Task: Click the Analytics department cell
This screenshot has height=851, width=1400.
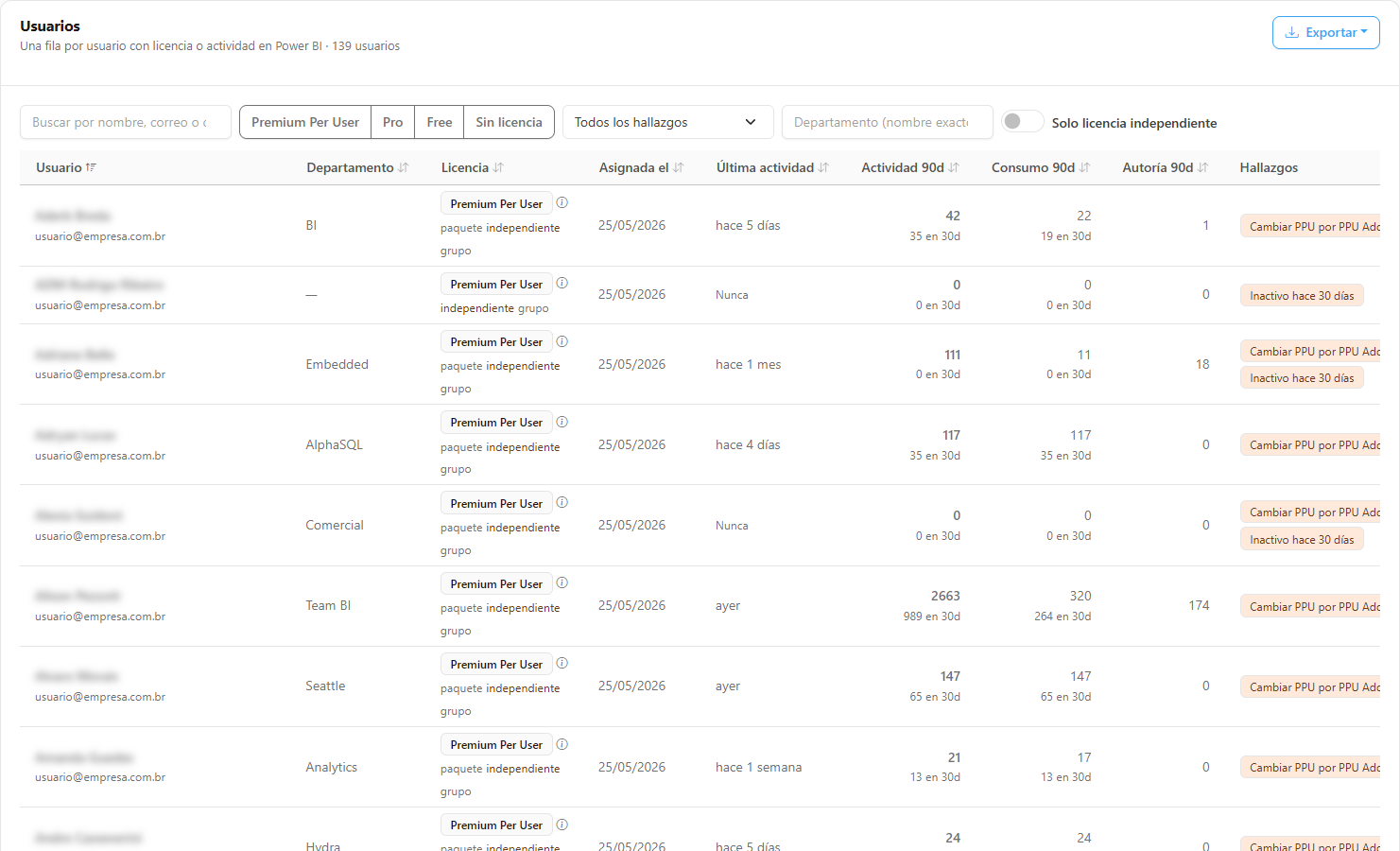Action: coord(331,767)
